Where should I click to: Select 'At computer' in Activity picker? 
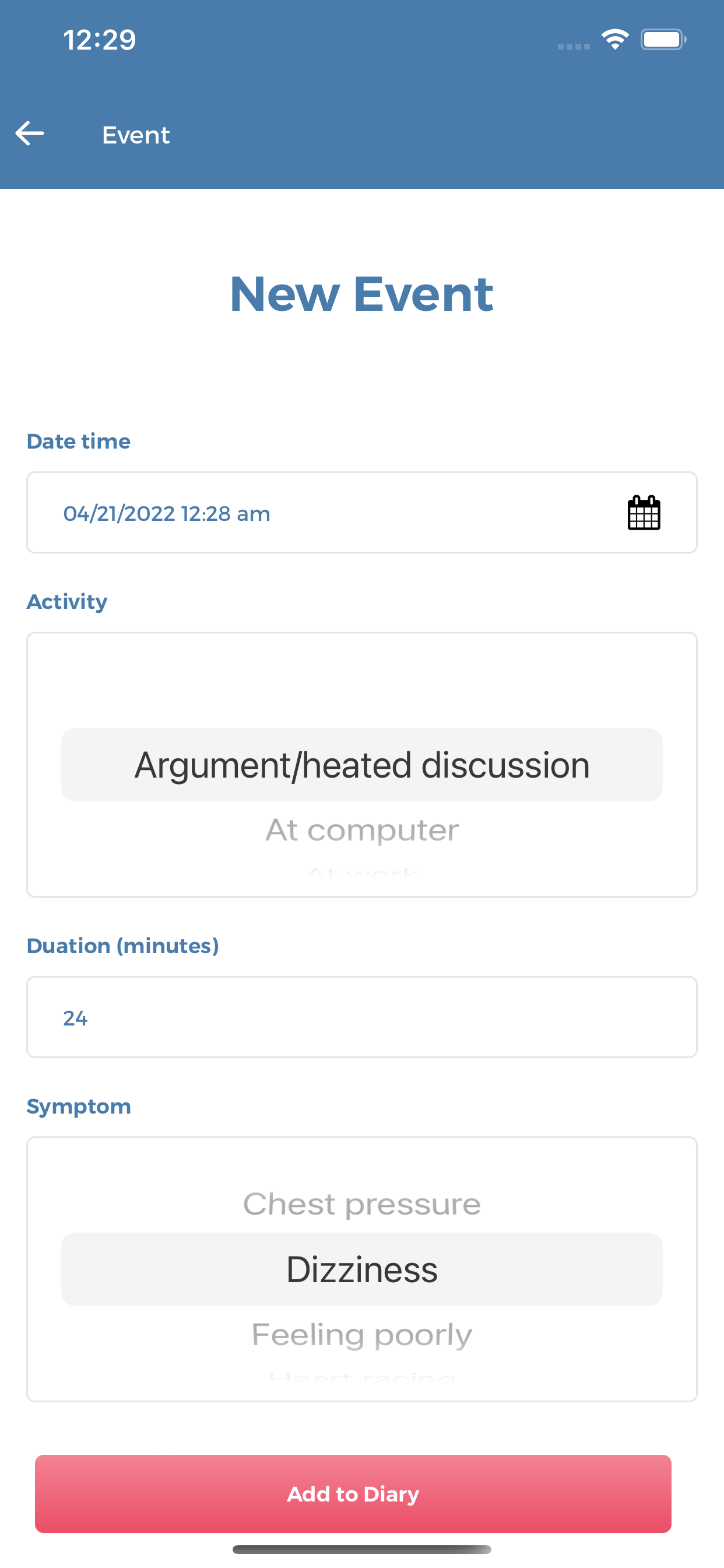coord(362,830)
